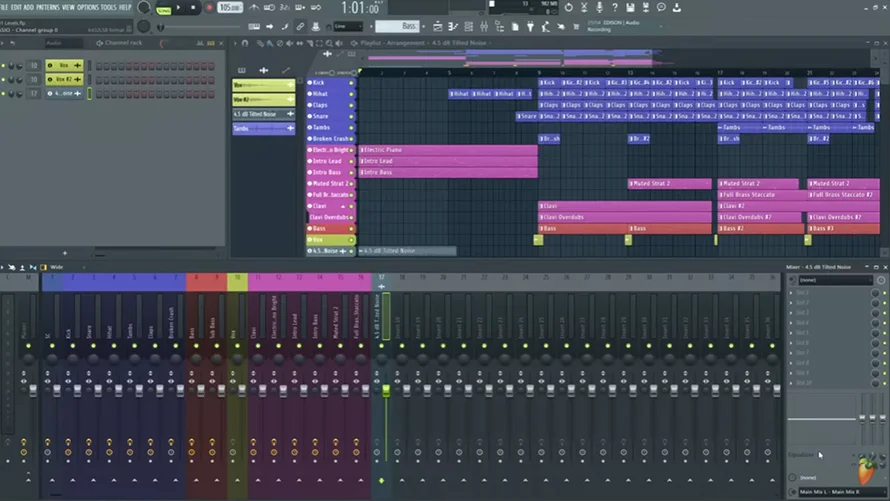Viewport: 890px width, 501px height.
Task: Toggle Song/Pattern mode switch
Action: coord(163,8)
